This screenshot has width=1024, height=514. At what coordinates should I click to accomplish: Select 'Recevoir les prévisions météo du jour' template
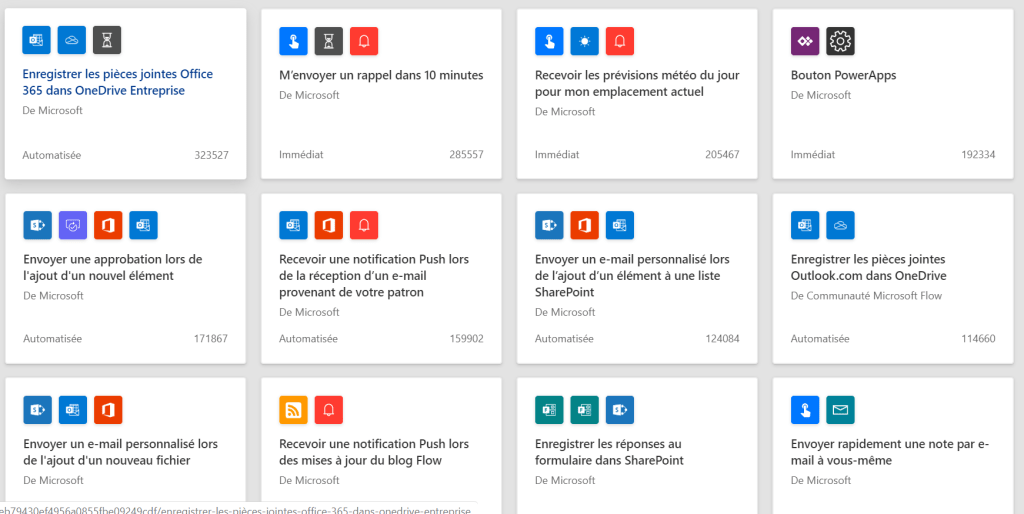point(636,83)
